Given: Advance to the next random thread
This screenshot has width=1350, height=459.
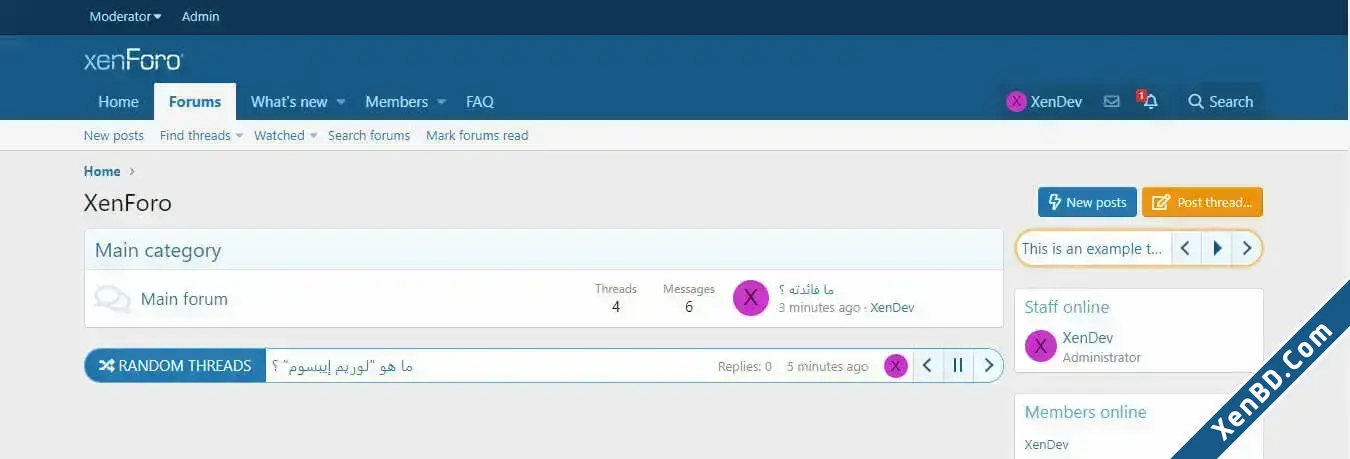Looking at the screenshot, I should click(988, 366).
